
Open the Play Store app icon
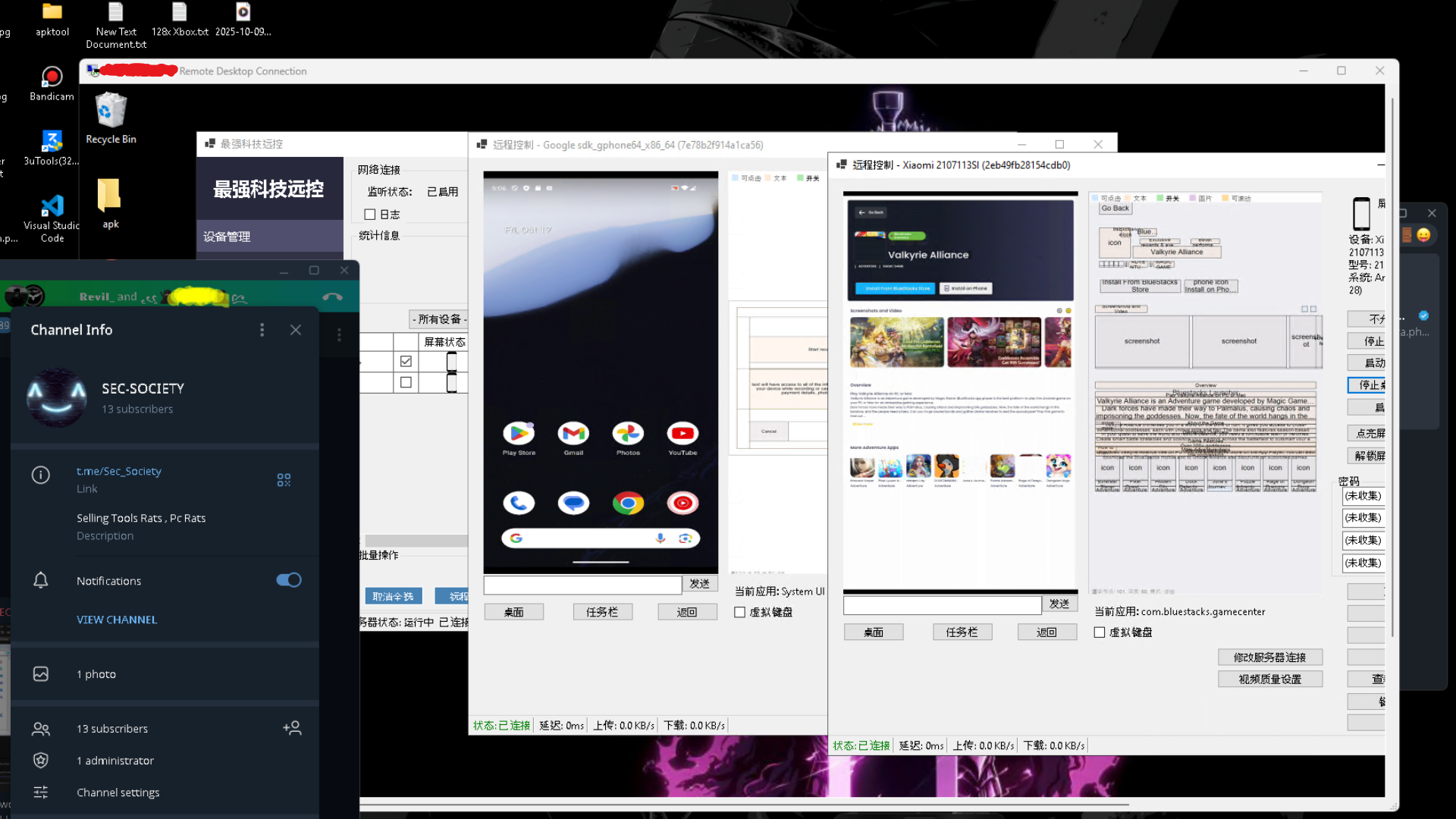519,434
